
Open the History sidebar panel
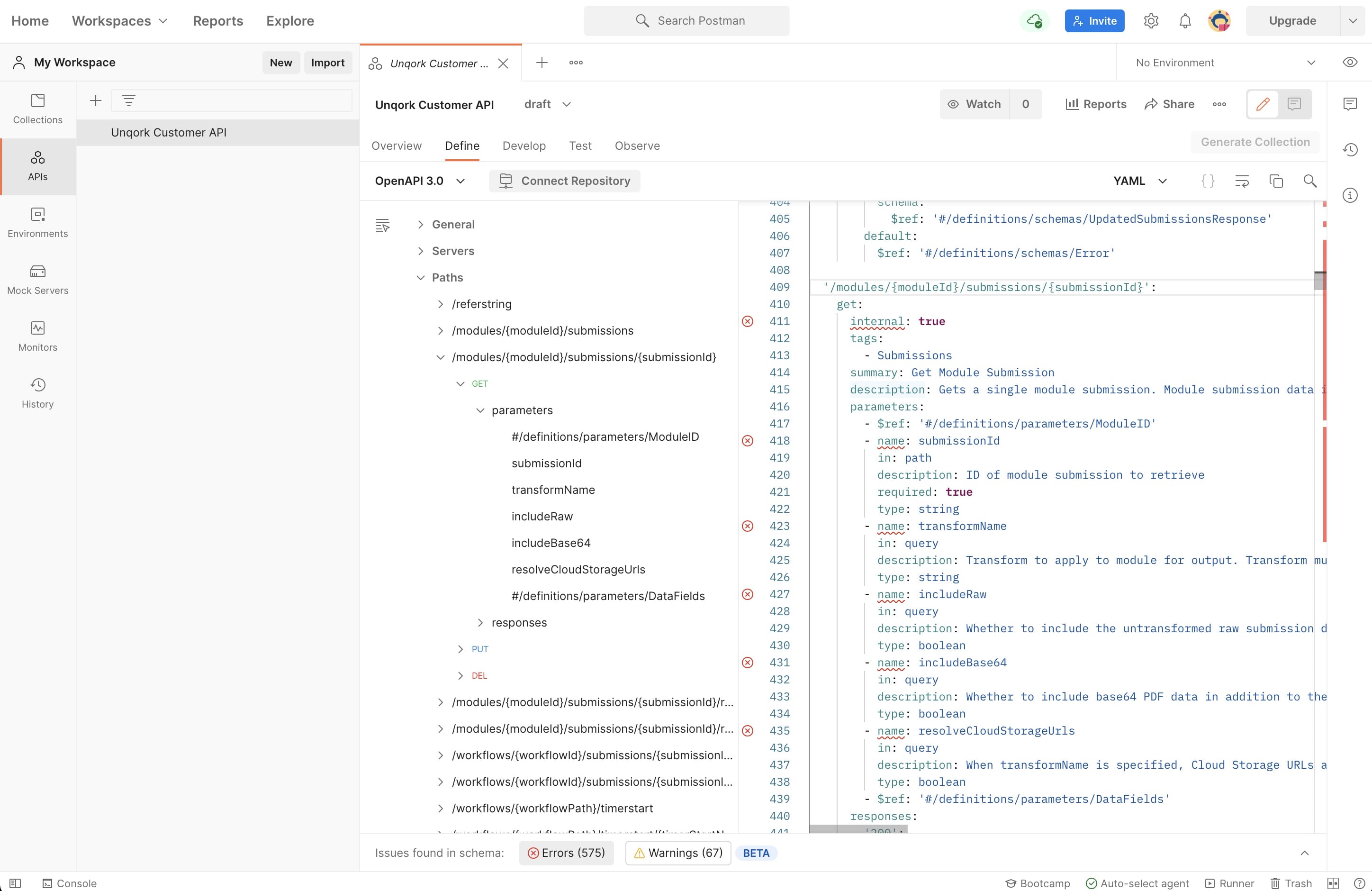37,393
